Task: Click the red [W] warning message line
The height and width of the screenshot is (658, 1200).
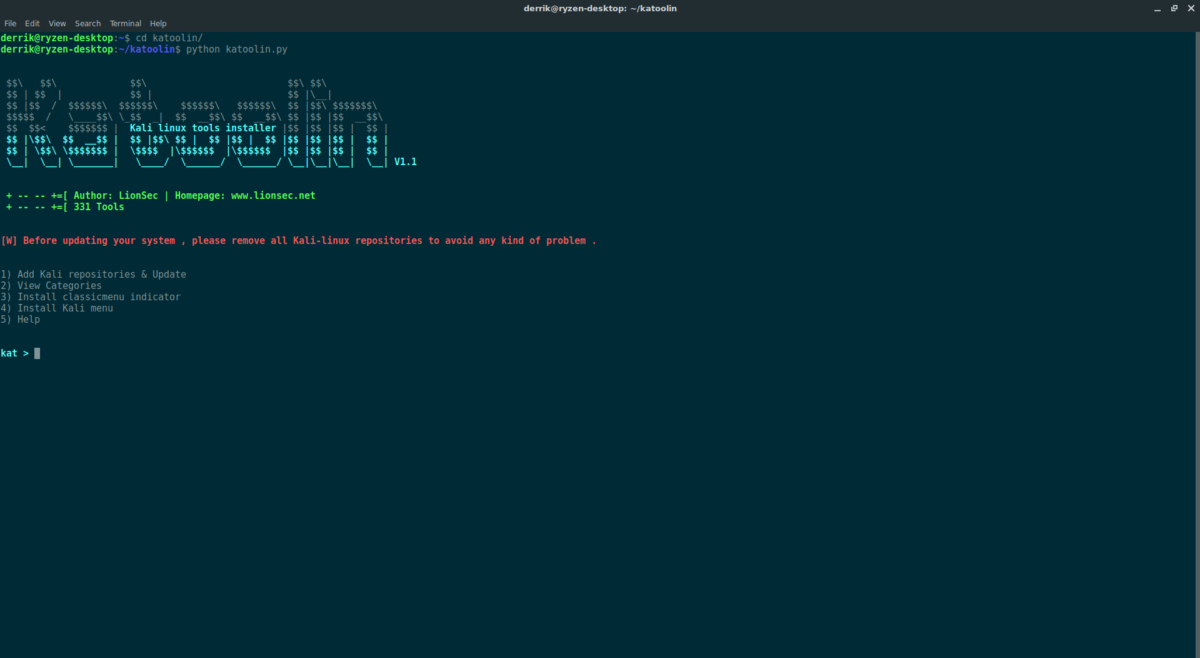Action: point(298,240)
